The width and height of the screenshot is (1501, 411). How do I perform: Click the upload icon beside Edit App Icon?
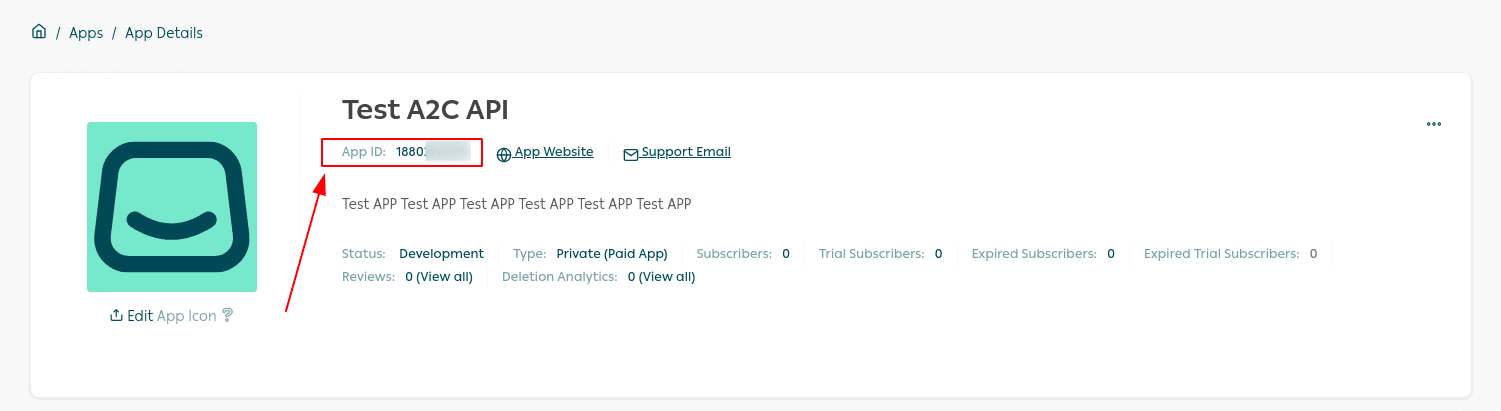tap(116, 315)
